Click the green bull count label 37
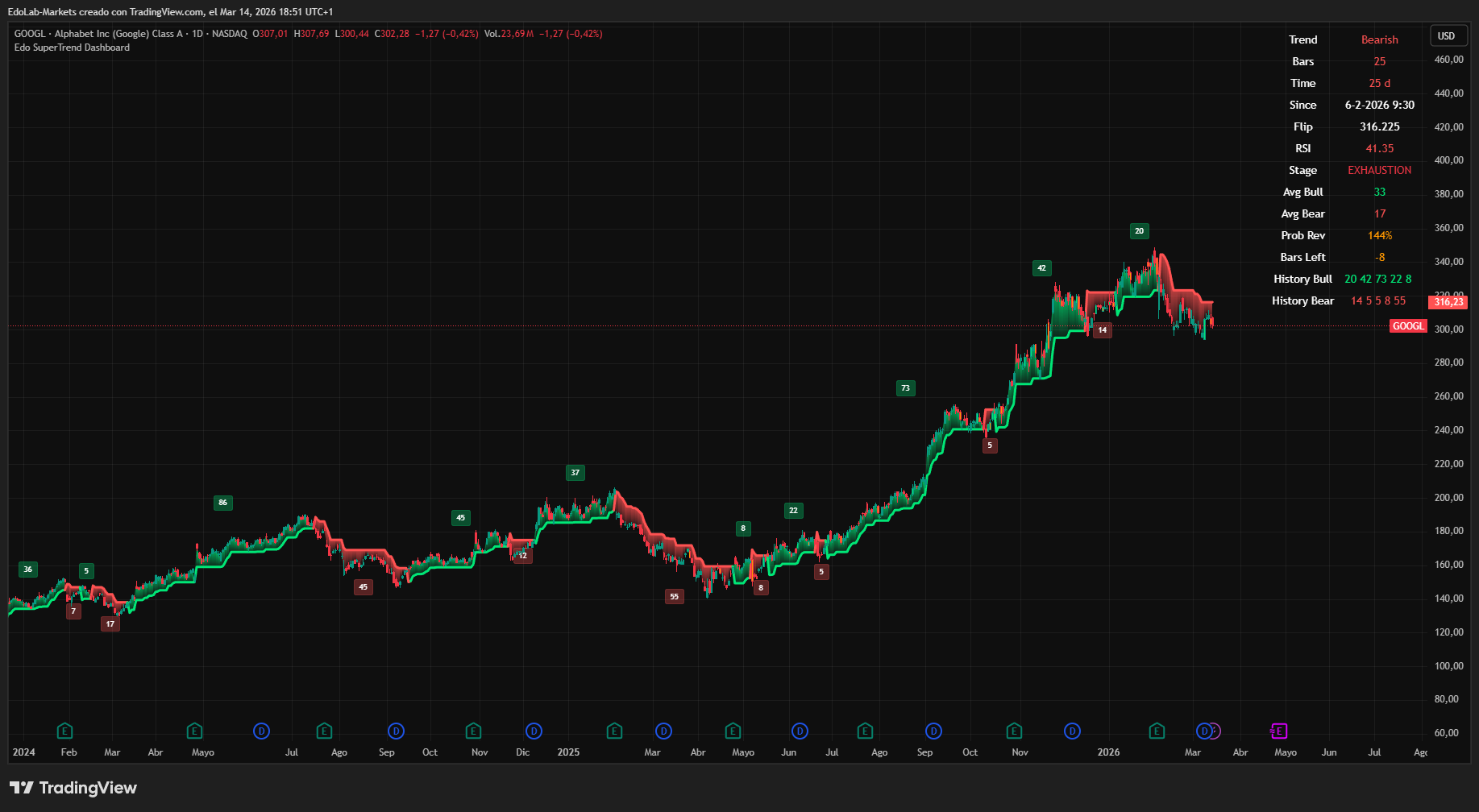 [x=575, y=473]
